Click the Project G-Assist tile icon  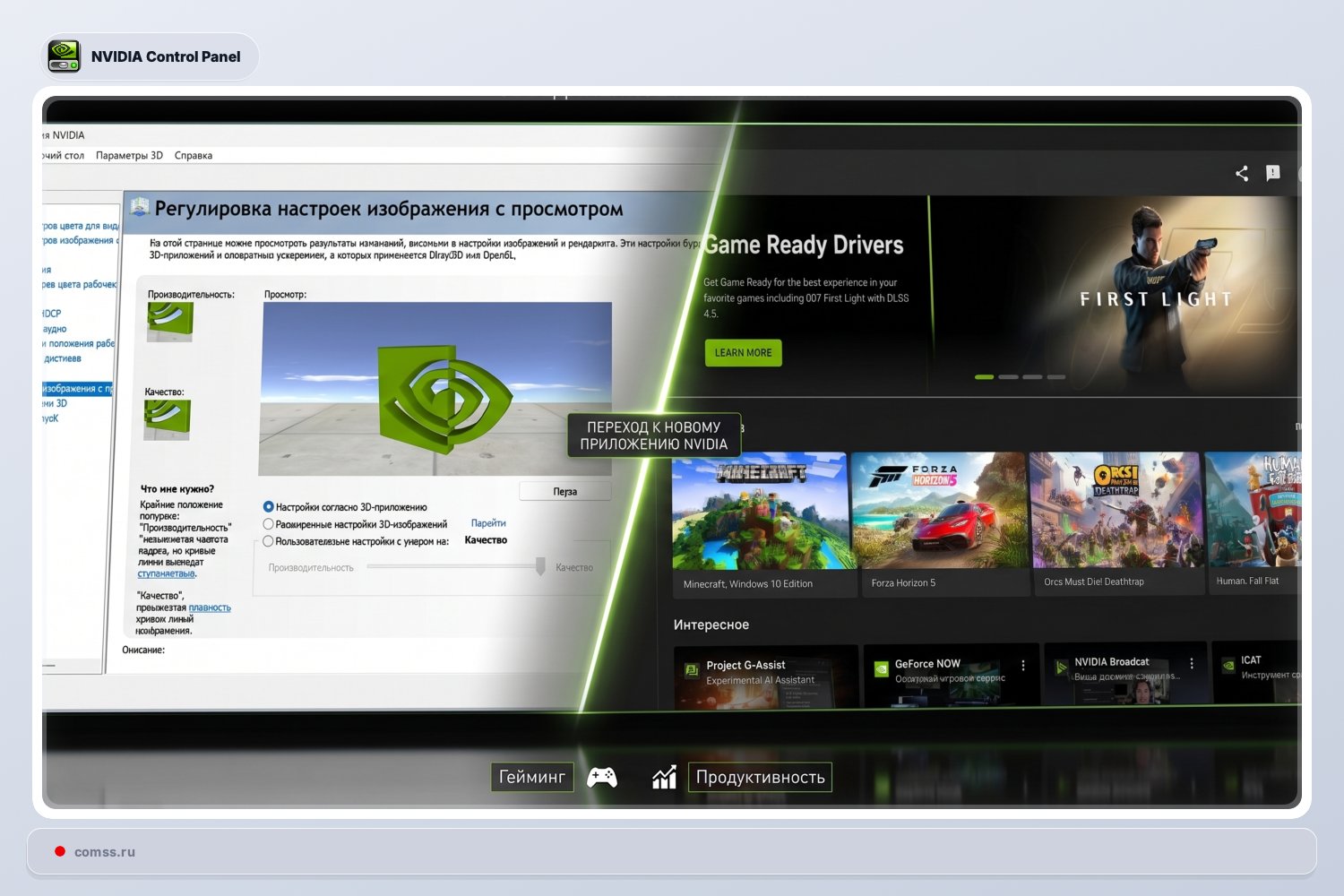coord(692,669)
